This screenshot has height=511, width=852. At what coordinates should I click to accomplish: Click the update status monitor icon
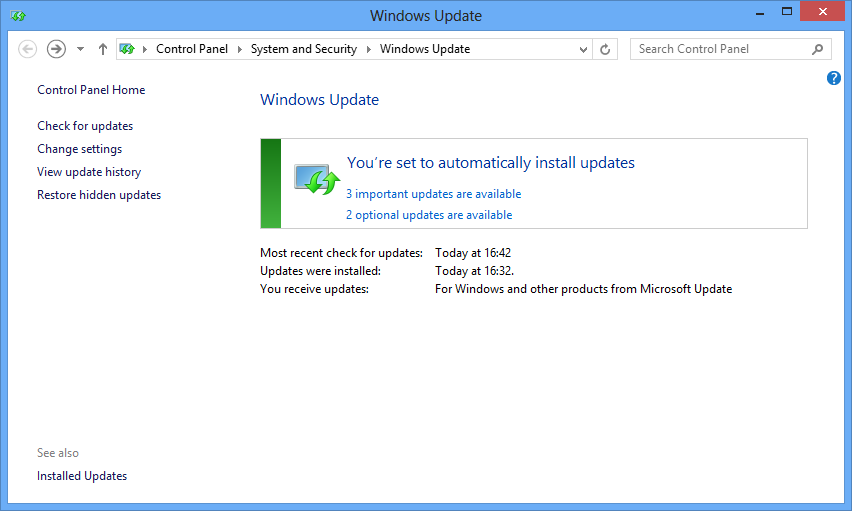[x=317, y=179]
